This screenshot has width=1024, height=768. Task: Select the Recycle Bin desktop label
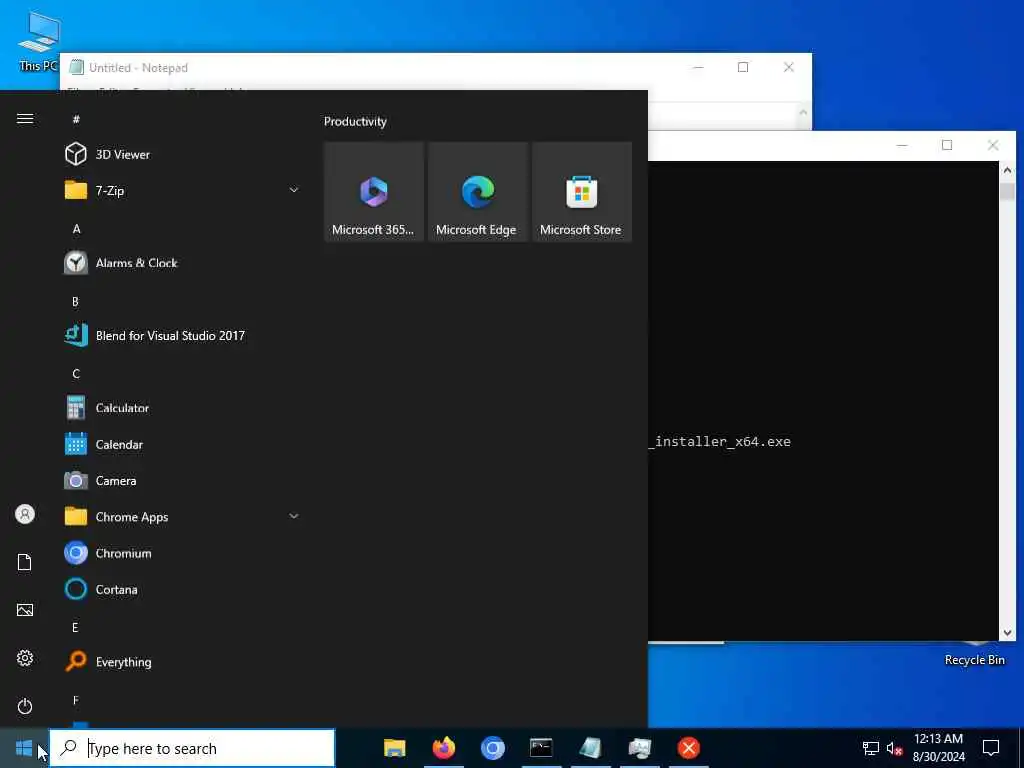pyautogui.click(x=974, y=660)
